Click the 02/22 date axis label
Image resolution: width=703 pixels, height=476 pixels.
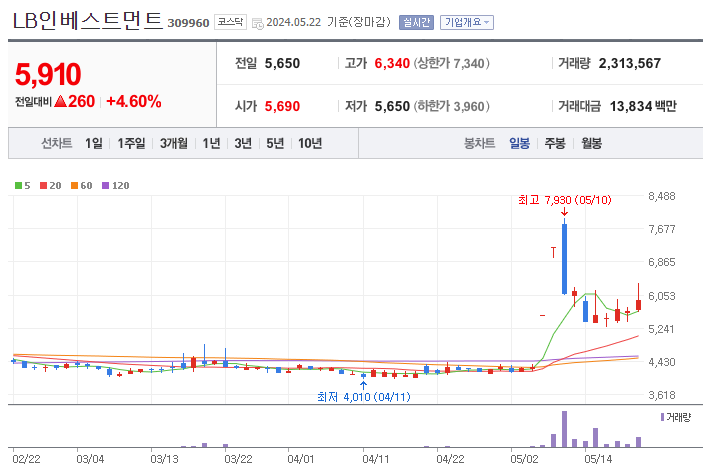point(26,459)
